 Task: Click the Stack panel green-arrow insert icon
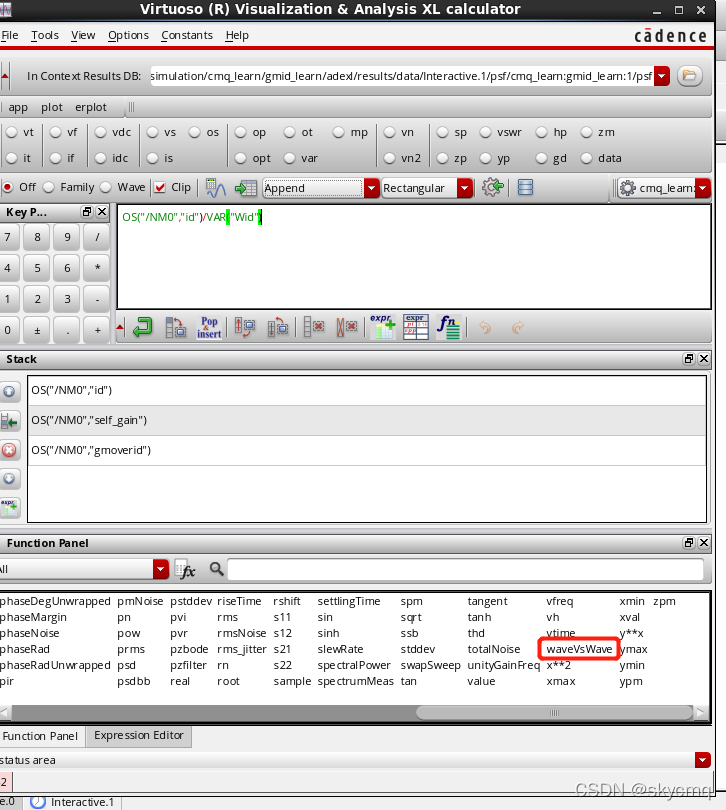[9, 422]
